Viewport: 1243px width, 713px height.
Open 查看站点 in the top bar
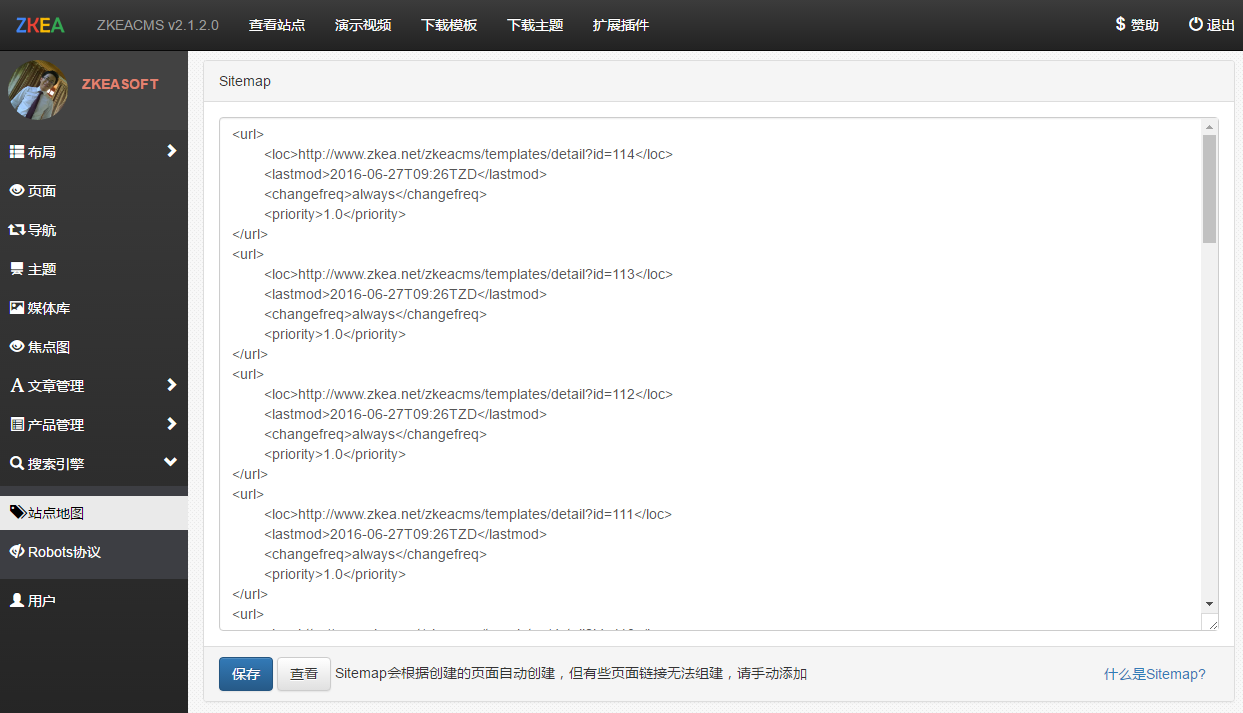point(277,25)
